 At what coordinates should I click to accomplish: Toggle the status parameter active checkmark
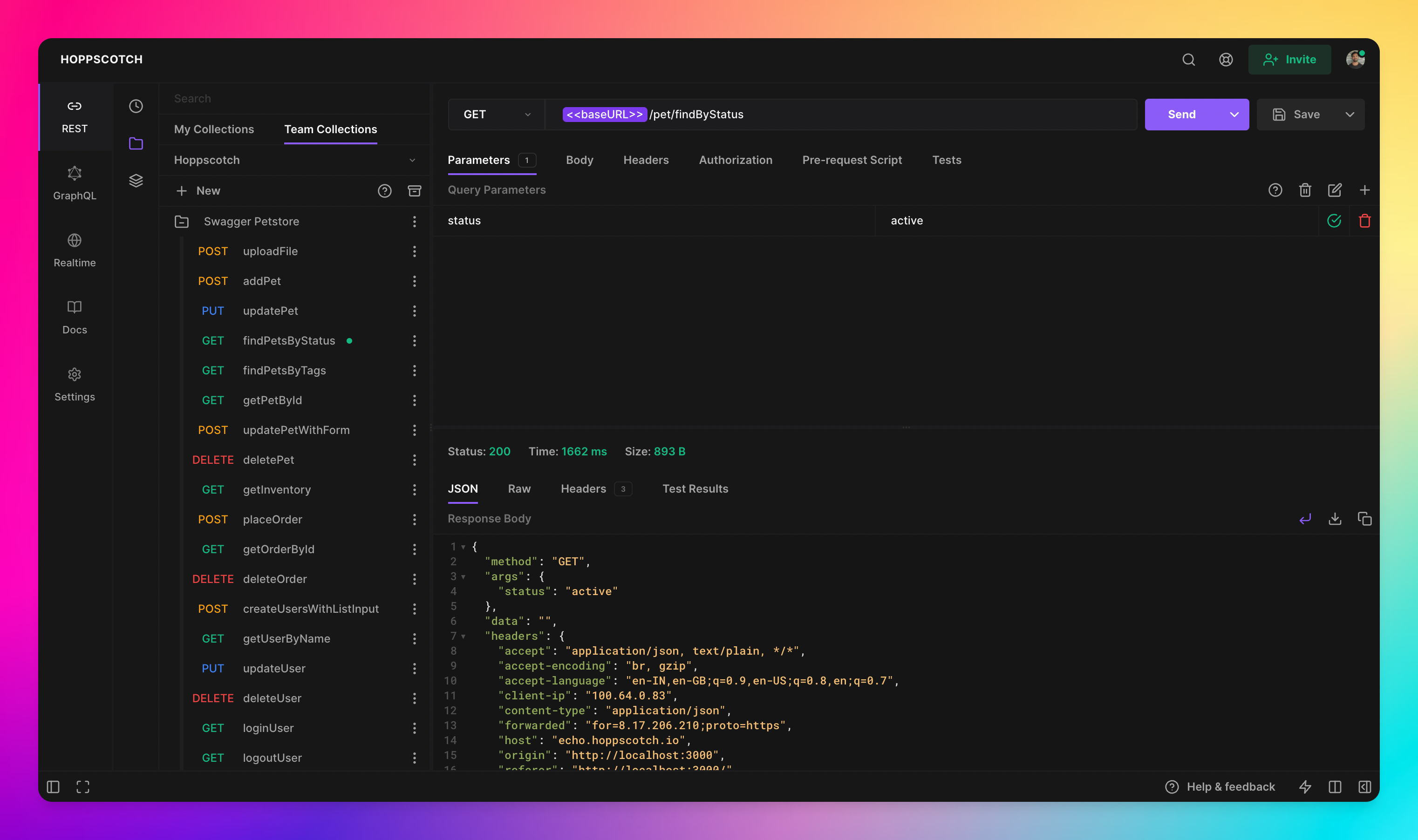coord(1334,221)
